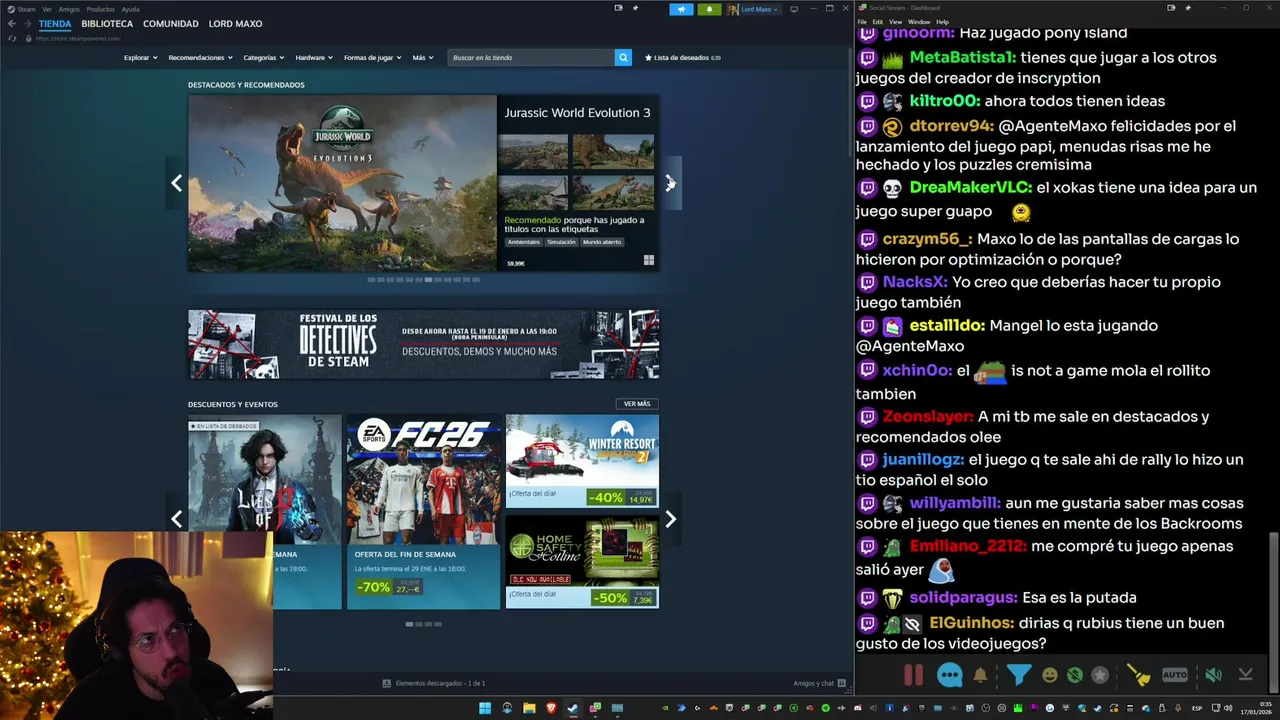Click the search magnifier button in Steam store

[623, 57]
